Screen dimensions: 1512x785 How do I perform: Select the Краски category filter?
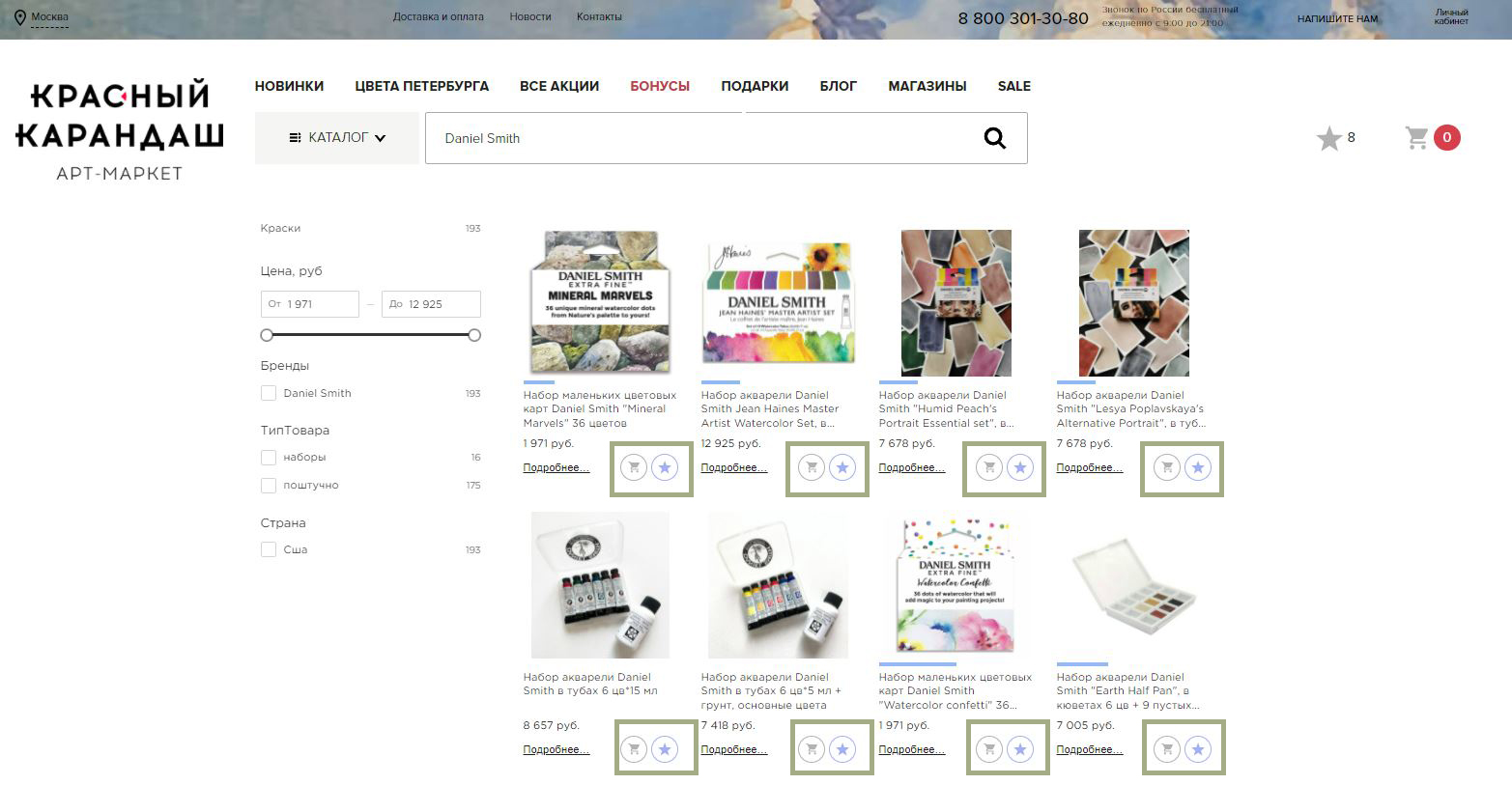coord(280,229)
